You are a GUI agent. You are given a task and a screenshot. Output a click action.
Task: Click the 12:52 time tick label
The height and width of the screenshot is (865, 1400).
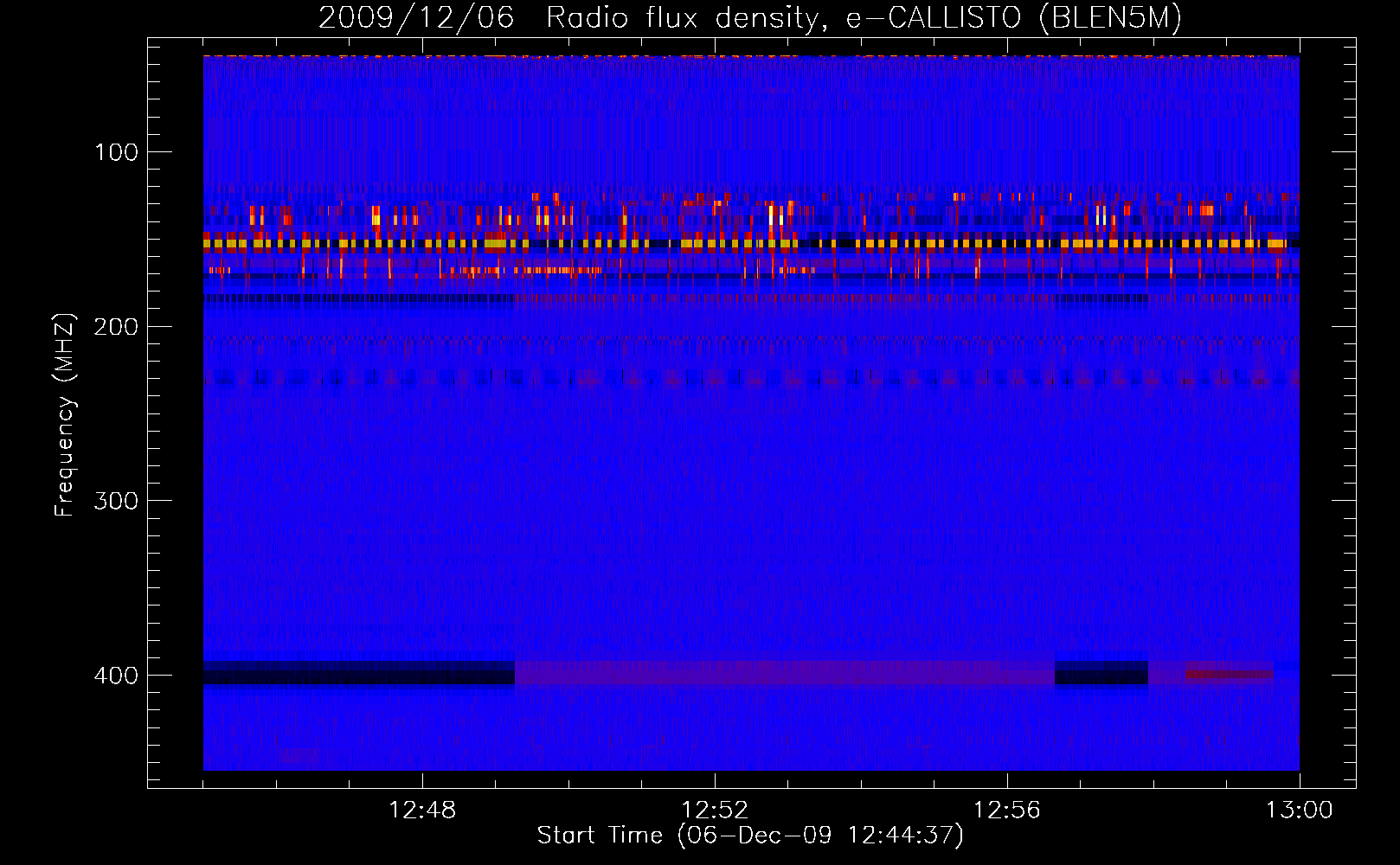tap(715, 811)
